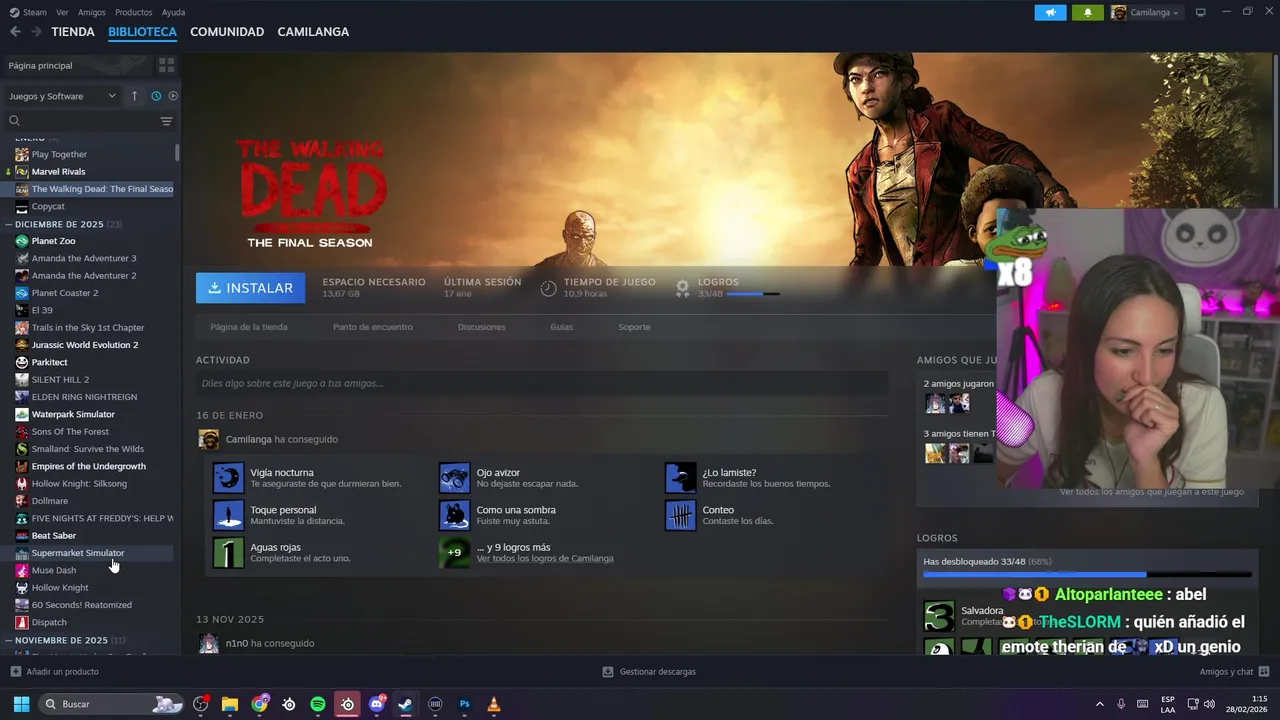Click the Ojo avizor achievement icon

(454, 478)
